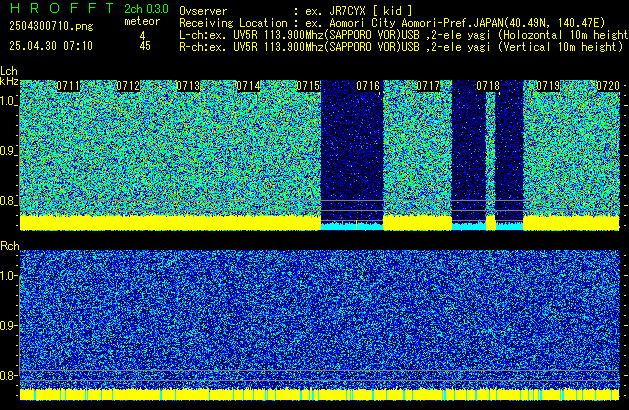The height and width of the screenshot is (410, 629).
Task: Click the R-ch receiver description line
Action: [x=401, y=47]
